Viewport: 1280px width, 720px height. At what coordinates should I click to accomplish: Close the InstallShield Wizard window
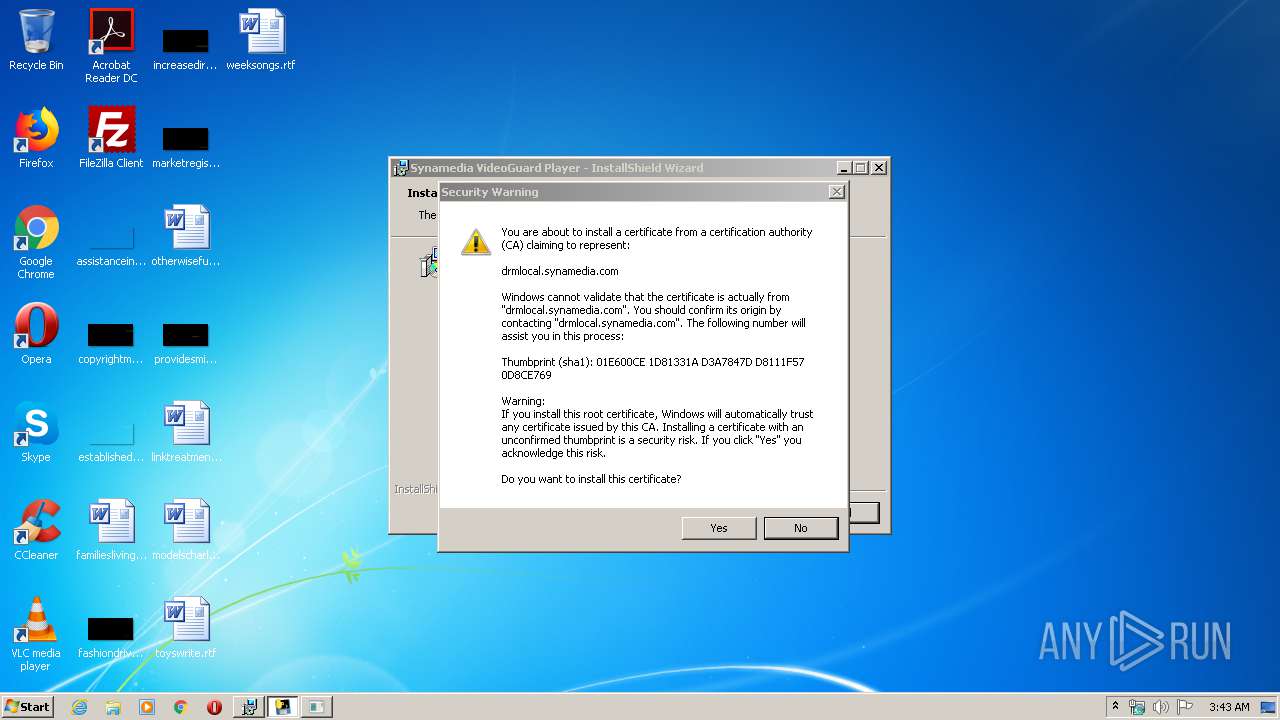[x=878, y=168]
